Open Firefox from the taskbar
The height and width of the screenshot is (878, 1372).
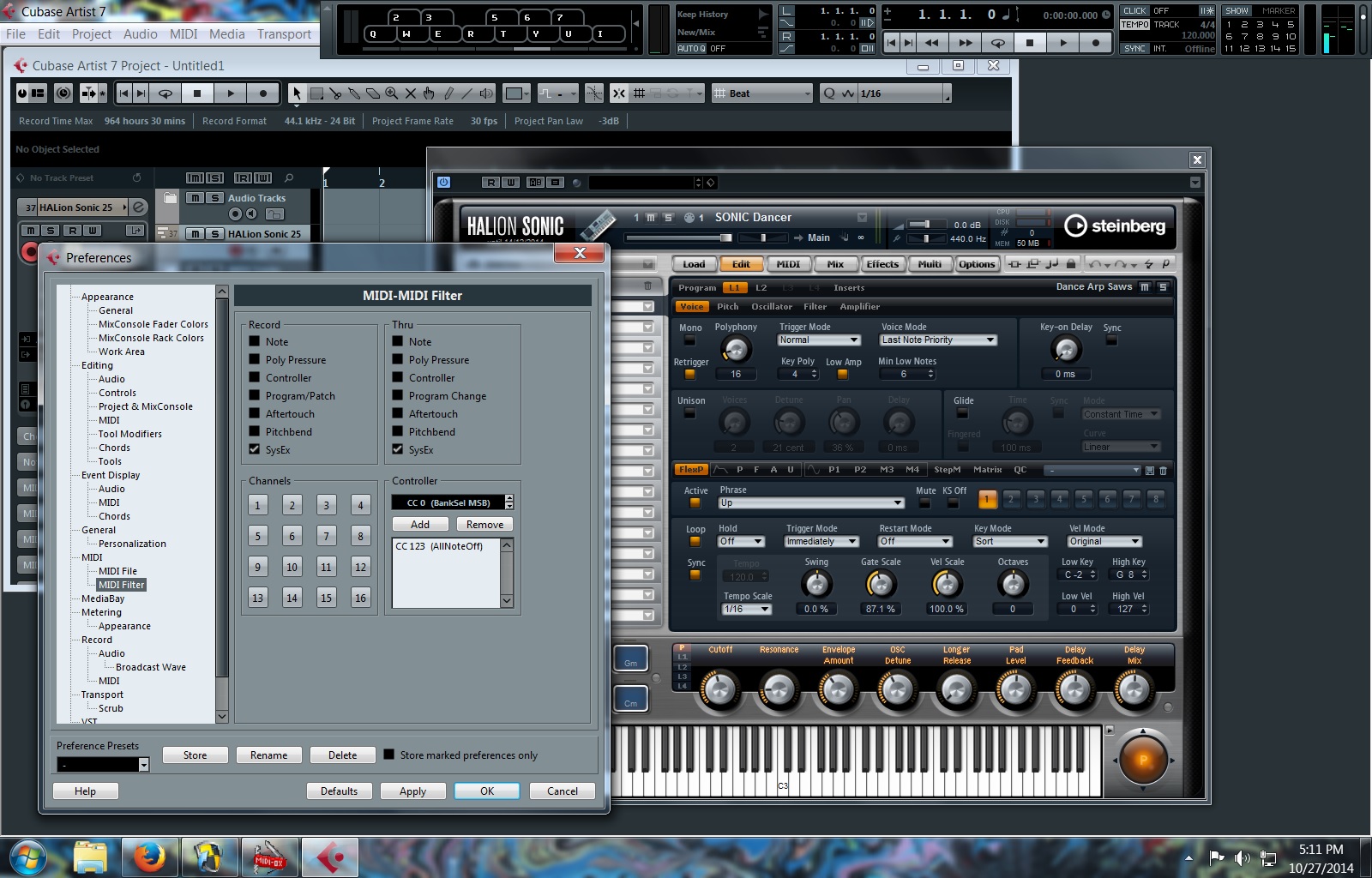pyautogui.click(x=148, y=857)
